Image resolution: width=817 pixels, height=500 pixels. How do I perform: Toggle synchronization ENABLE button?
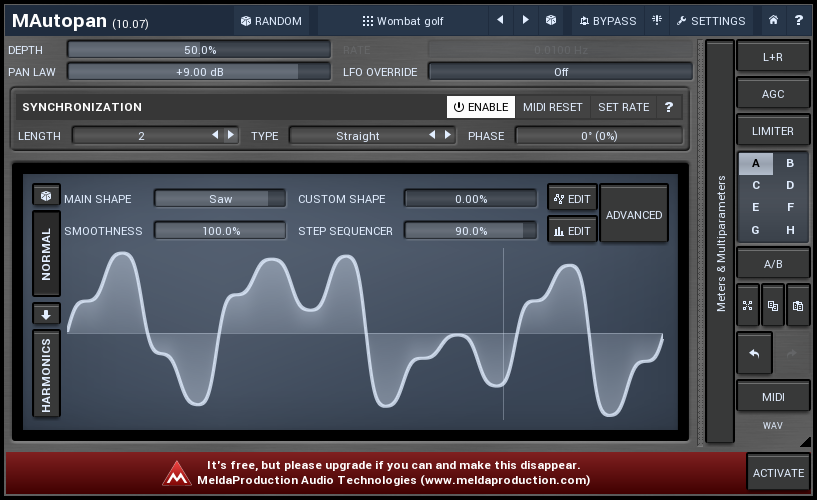[480, 107]
